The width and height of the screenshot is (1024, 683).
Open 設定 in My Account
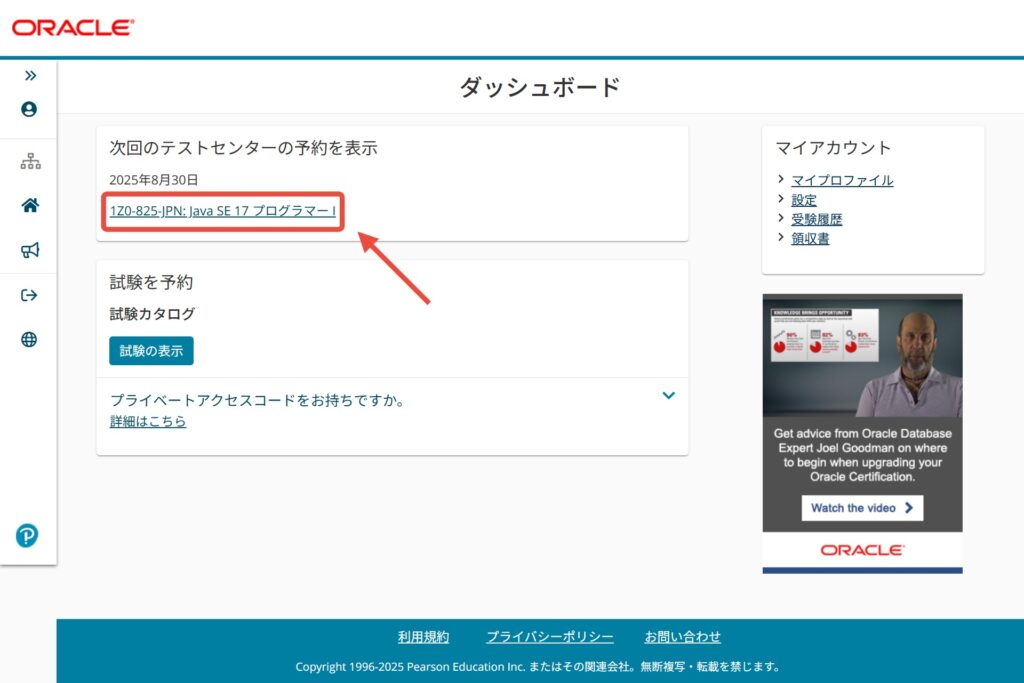point(804,200)
